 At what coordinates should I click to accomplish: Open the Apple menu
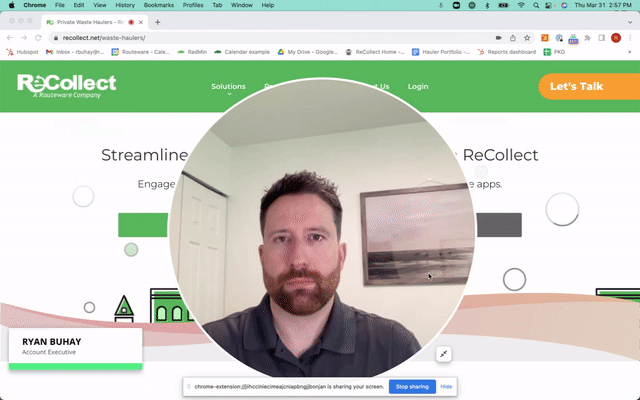(12, 5)
